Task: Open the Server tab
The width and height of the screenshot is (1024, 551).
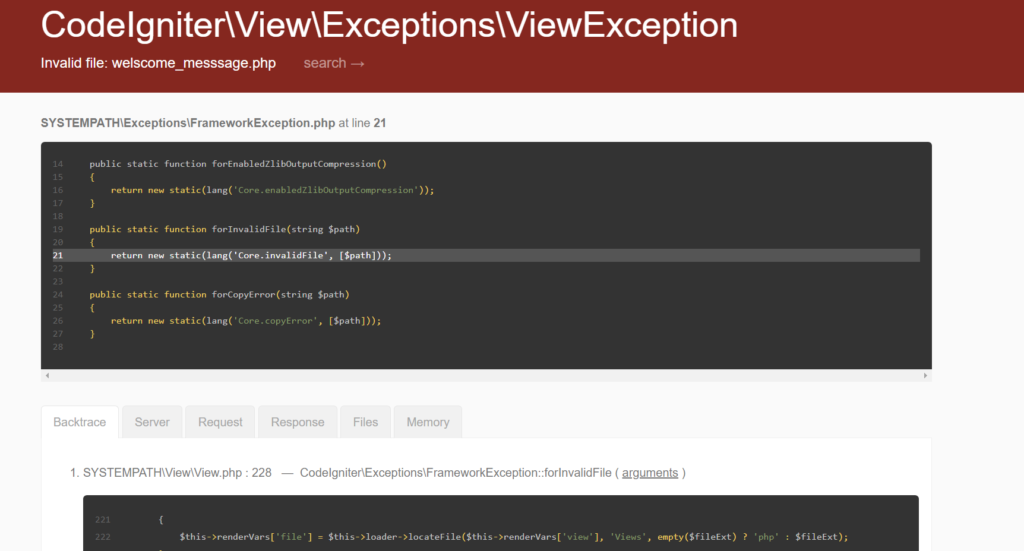Action: point(152,422)
